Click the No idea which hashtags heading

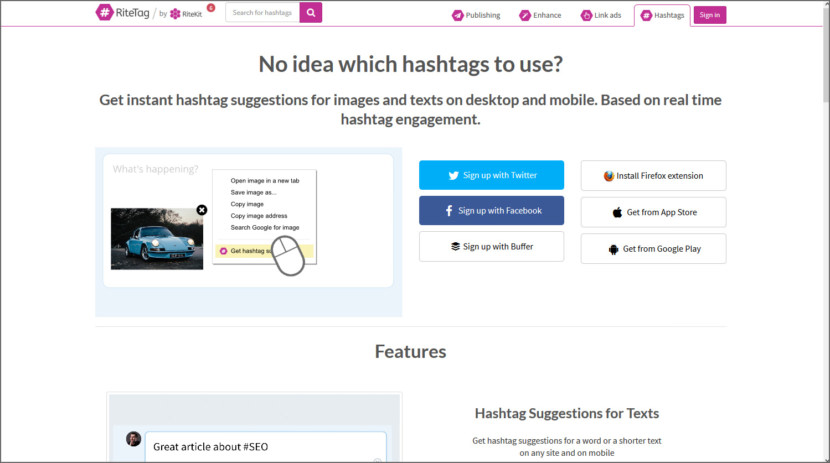coord(410,64)
